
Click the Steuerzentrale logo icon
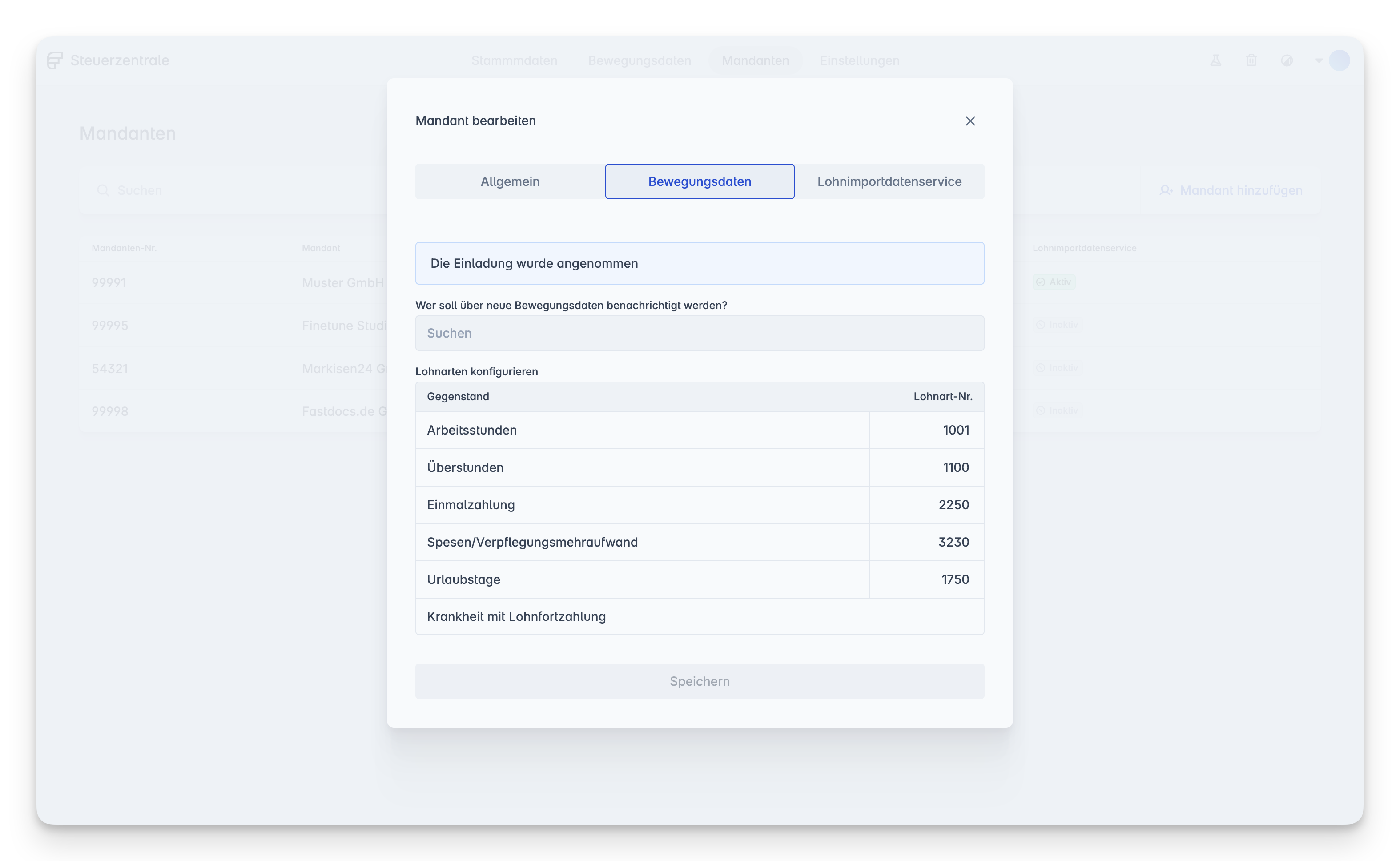click(x=55, y=60)
